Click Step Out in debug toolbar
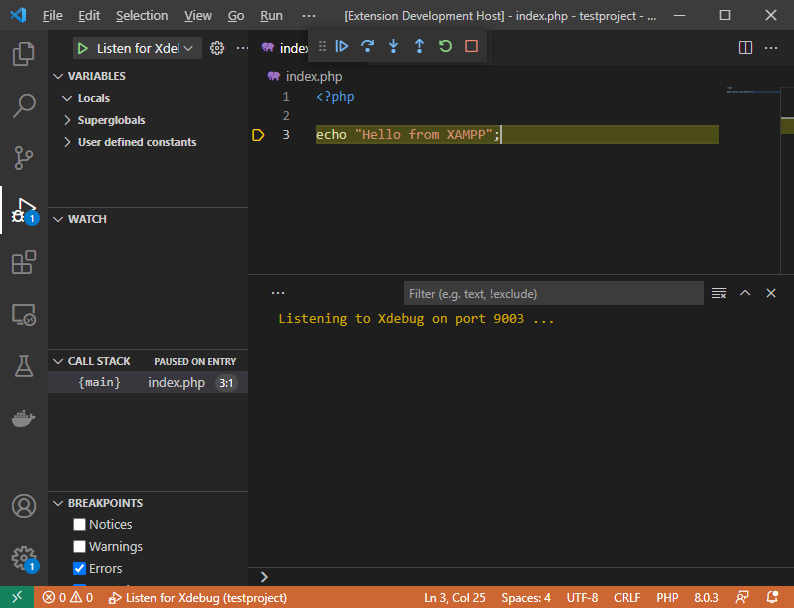The image size is (794, 608). tap(419, 47)
